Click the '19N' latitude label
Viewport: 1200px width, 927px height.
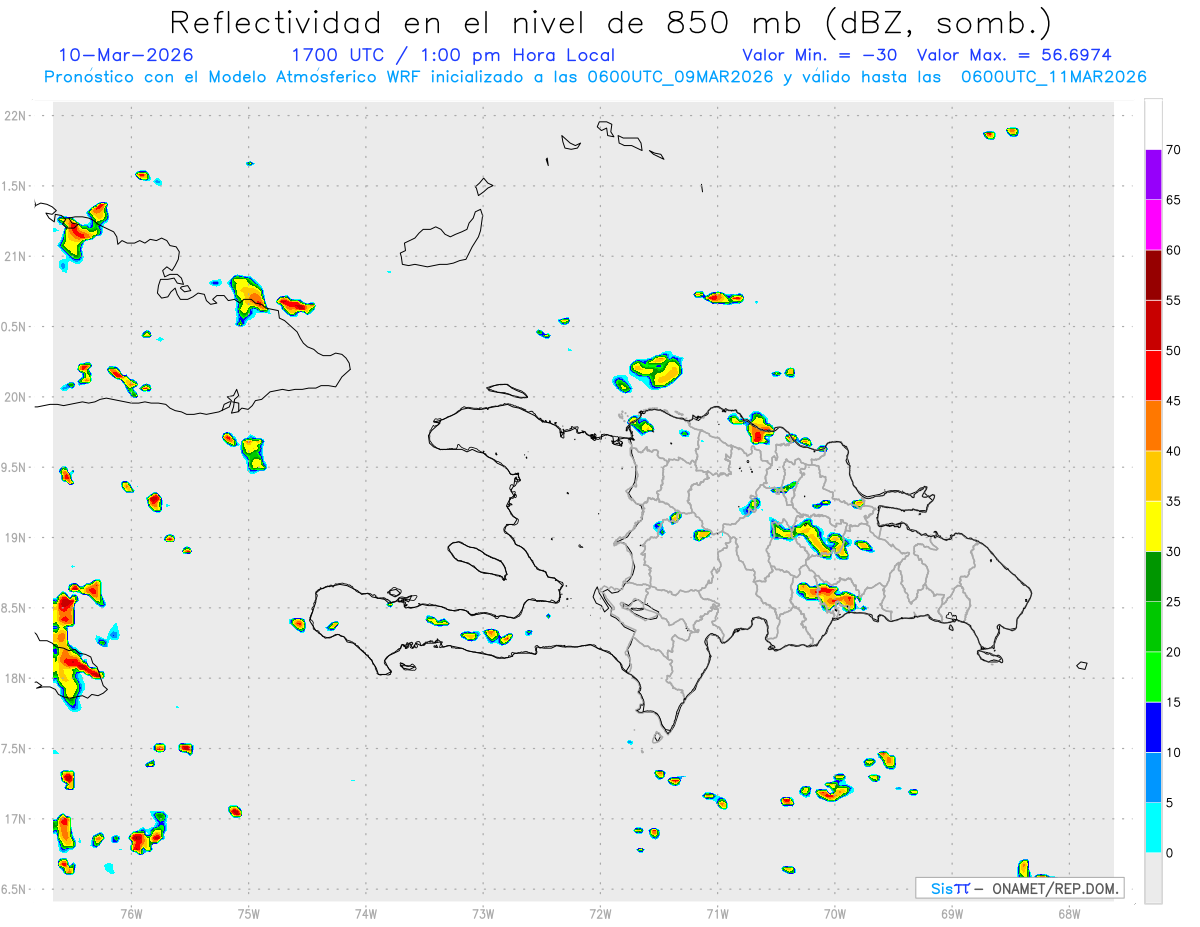17,538
